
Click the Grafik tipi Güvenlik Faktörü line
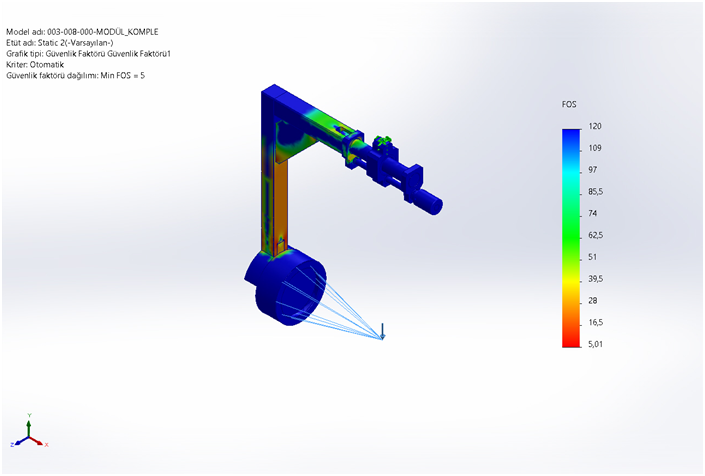click(x=89, y=53)
